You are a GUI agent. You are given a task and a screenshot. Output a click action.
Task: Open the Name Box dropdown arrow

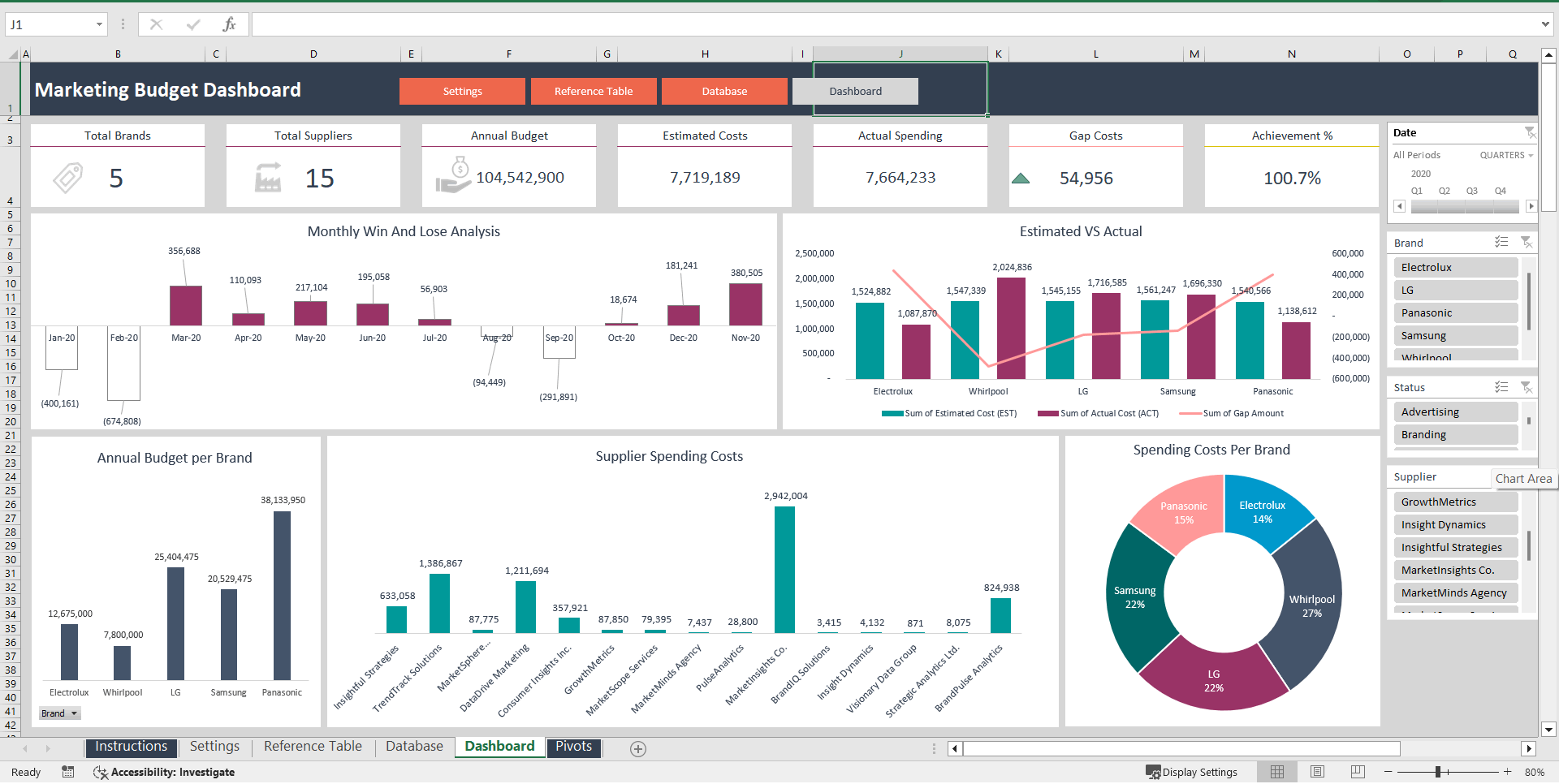point(99,24)
